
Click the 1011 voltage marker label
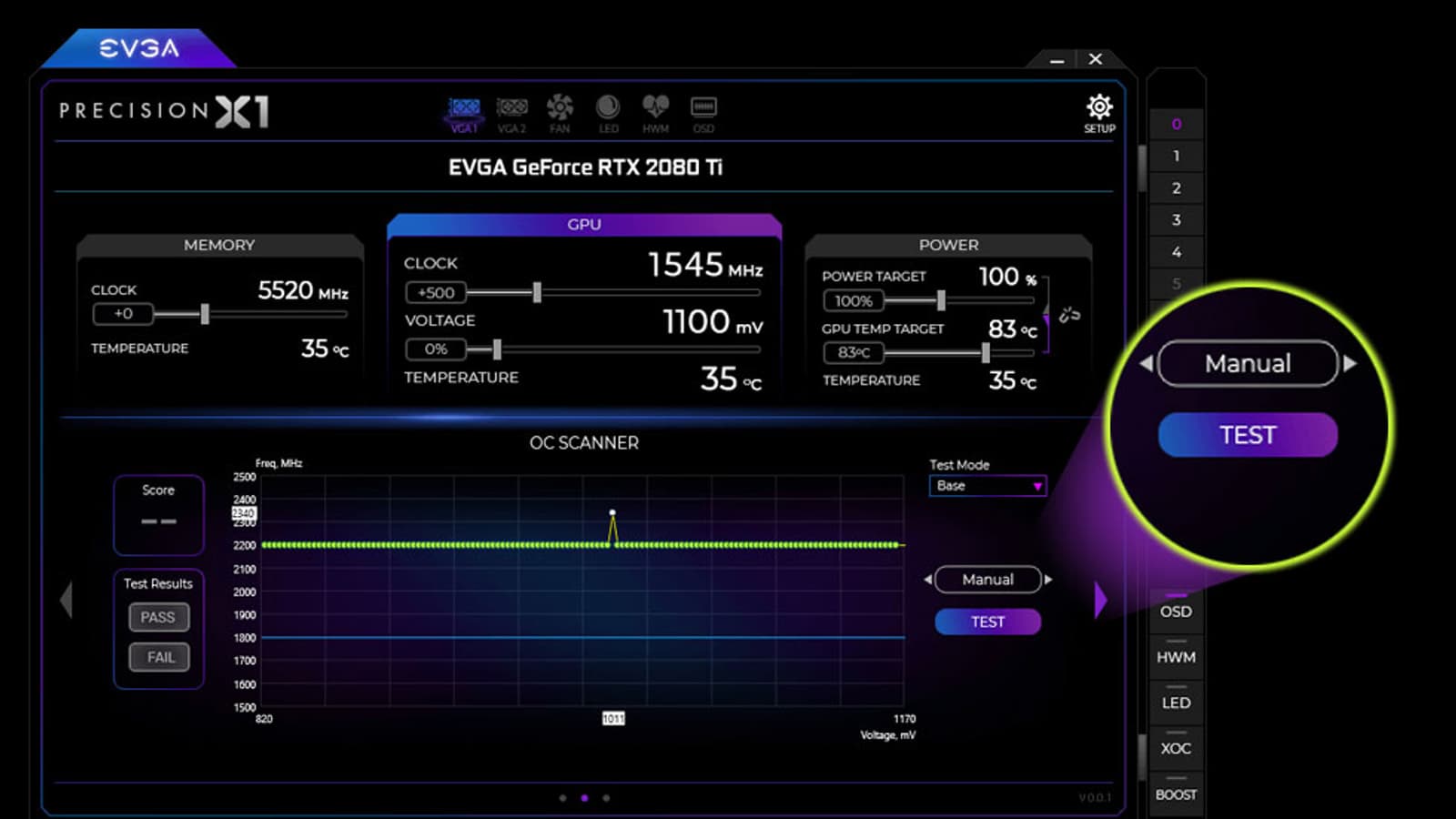point(613,719)
